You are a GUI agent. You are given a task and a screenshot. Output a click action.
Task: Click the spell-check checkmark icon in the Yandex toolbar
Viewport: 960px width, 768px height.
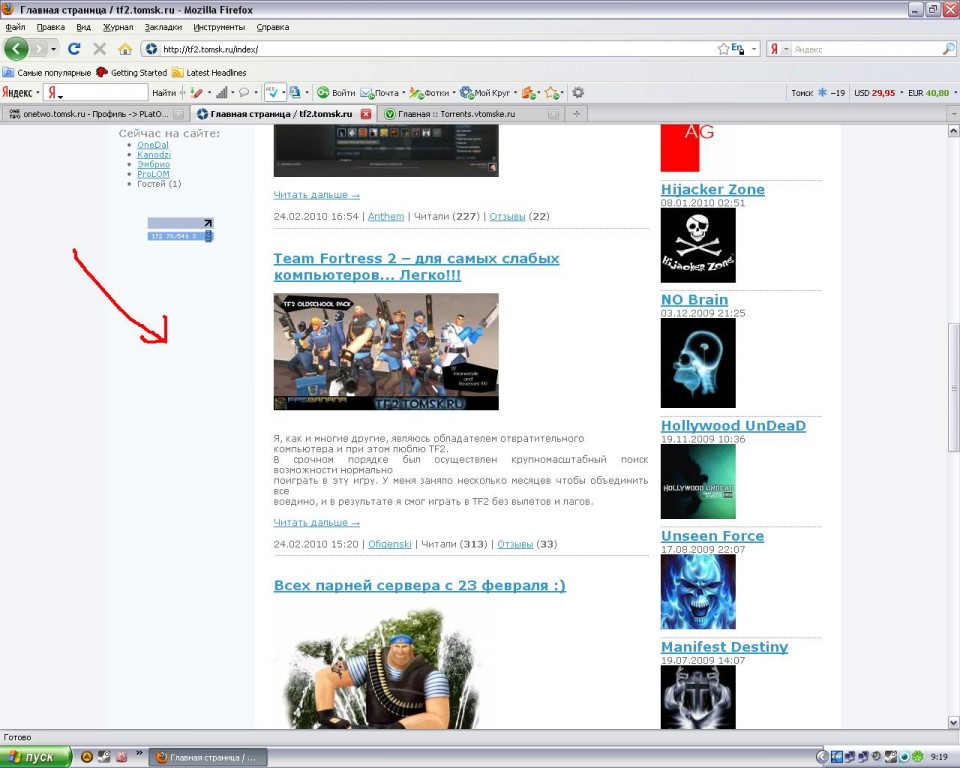click(x=272, y=93)
